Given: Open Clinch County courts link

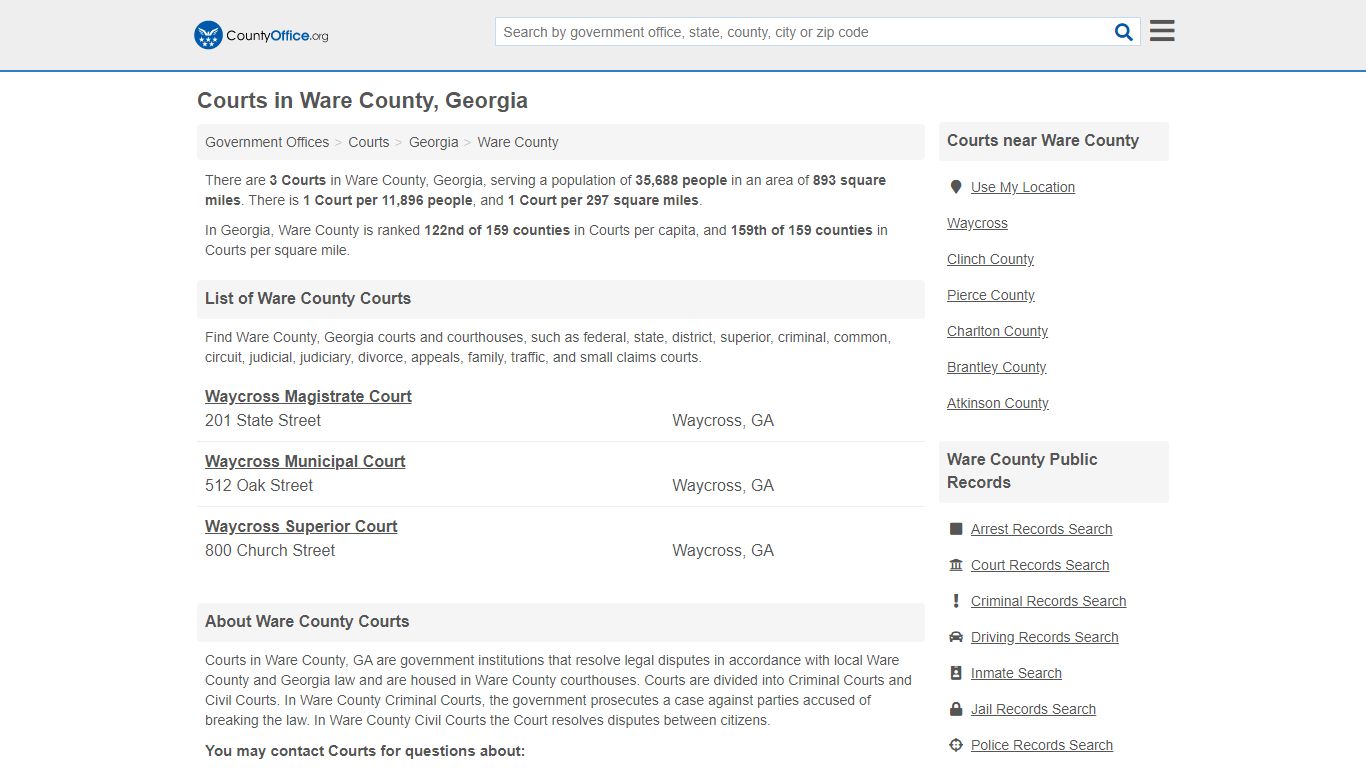Looking at the screenshot, I should [x=990, y=259].
